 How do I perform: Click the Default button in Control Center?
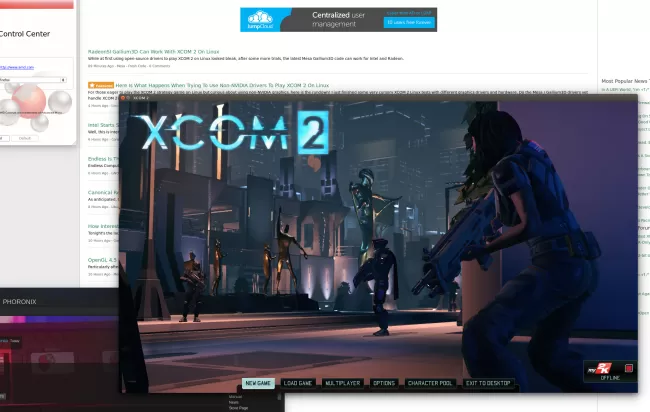coord(25,138)
